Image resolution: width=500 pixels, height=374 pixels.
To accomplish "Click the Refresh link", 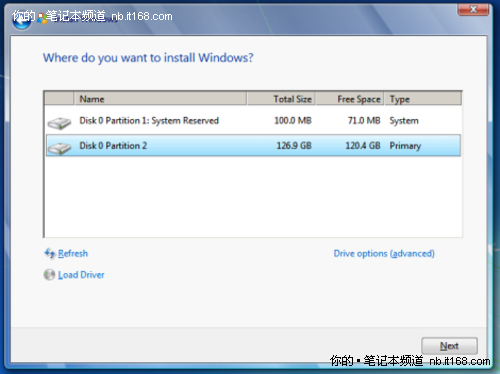I will coord(73,254).
